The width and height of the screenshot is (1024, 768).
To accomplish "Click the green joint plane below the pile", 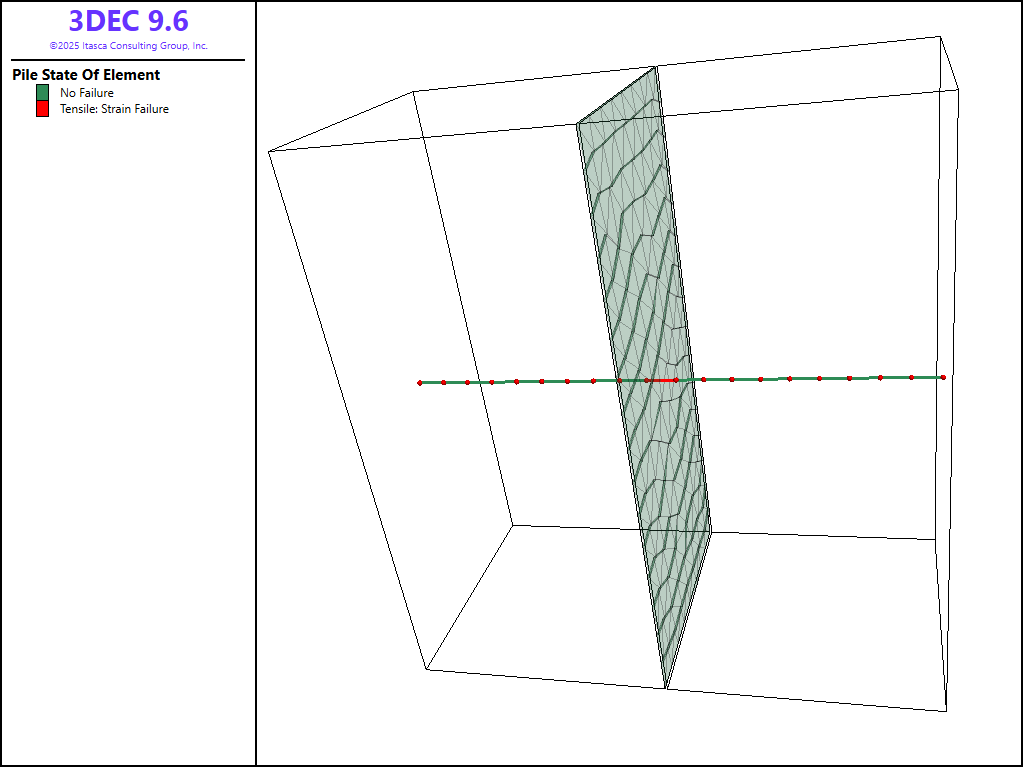I will 670,520.
